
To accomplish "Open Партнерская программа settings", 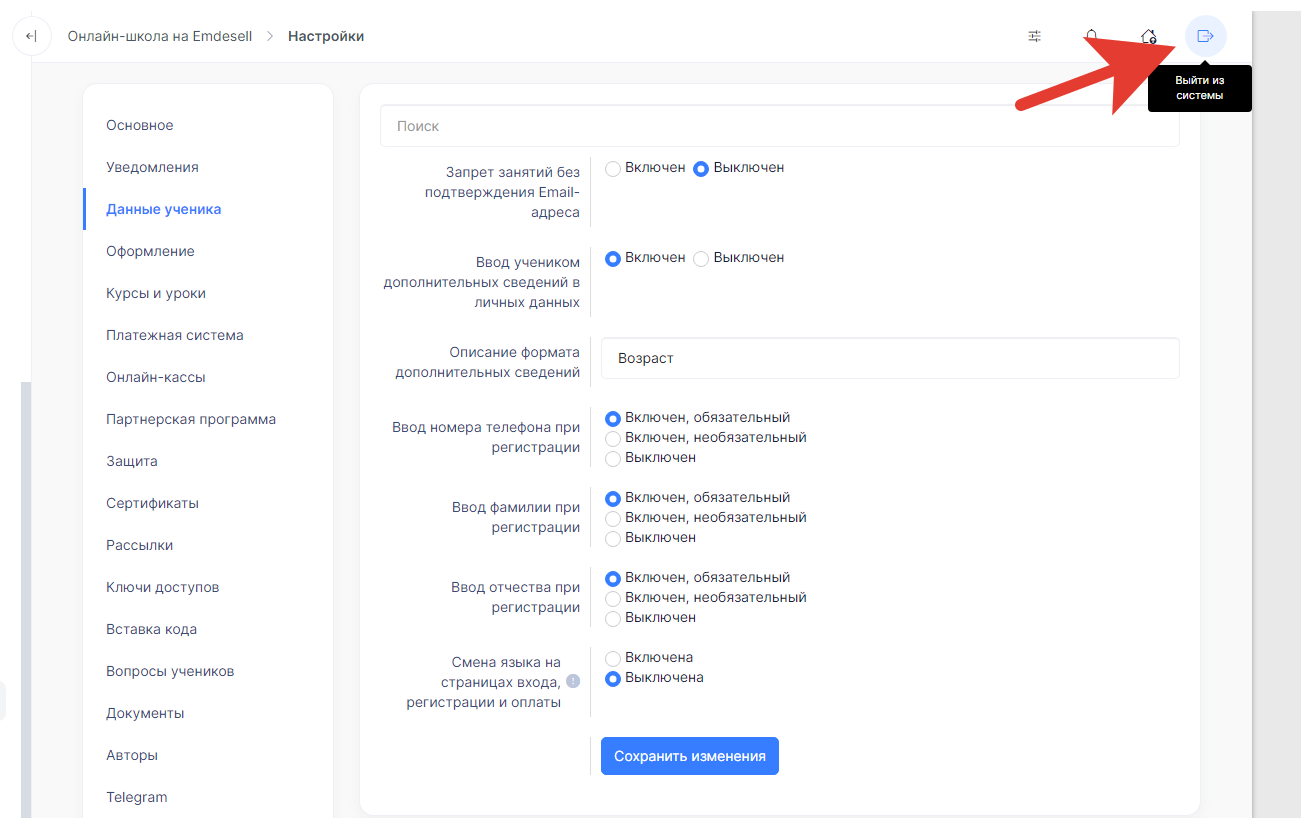I will click(191, 419).
